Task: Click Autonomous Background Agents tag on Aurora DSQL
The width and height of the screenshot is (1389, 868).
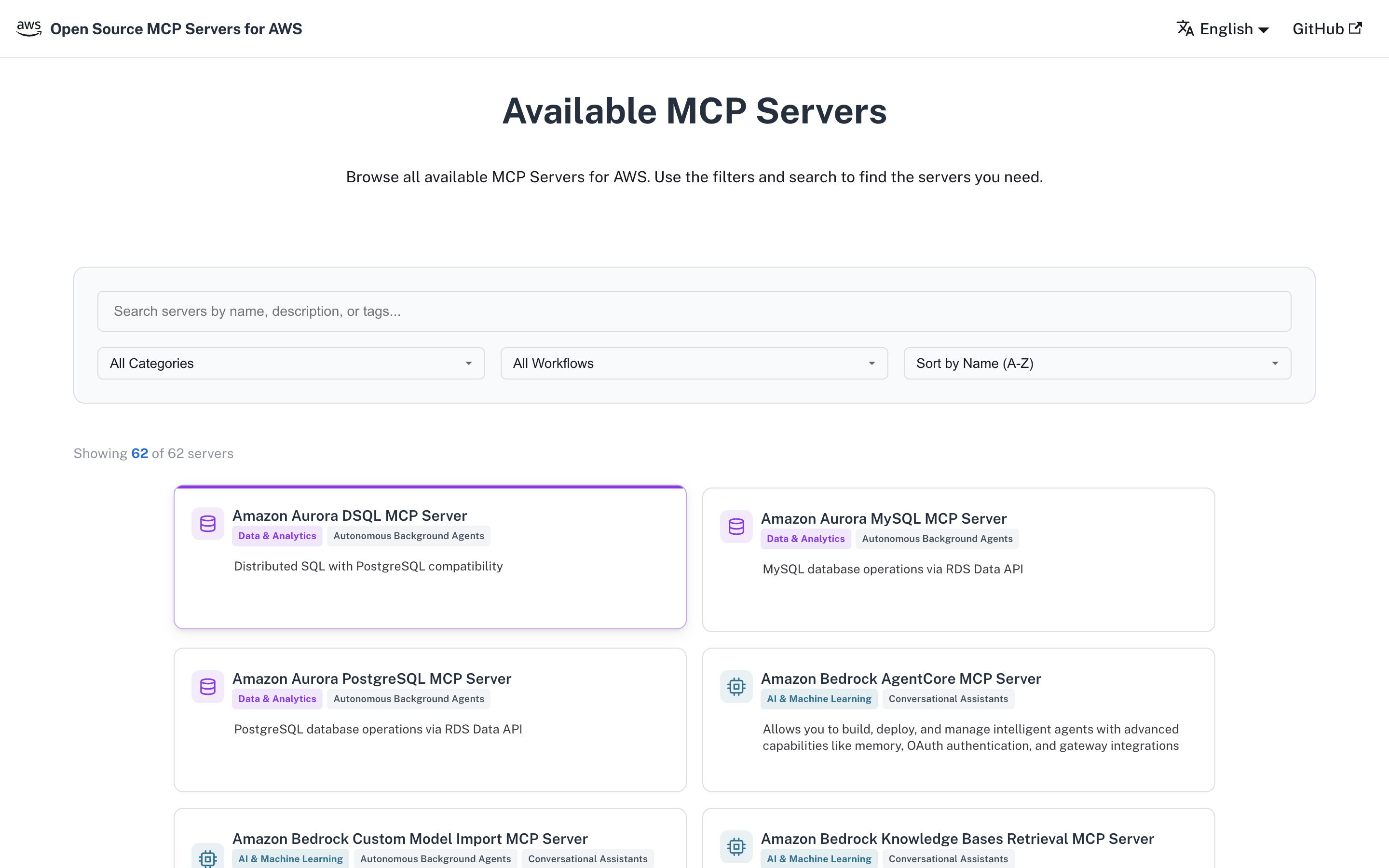Action: point(409,536)
